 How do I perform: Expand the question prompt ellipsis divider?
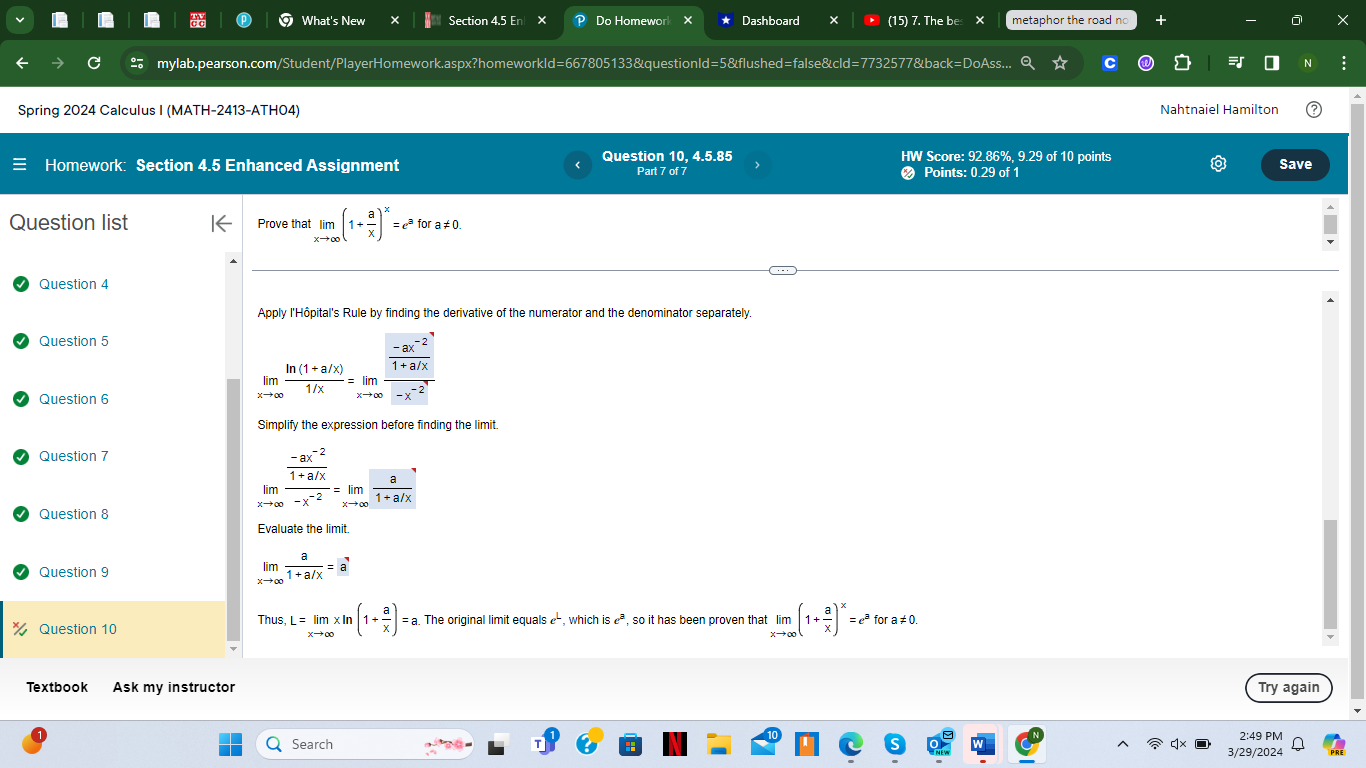783,269
